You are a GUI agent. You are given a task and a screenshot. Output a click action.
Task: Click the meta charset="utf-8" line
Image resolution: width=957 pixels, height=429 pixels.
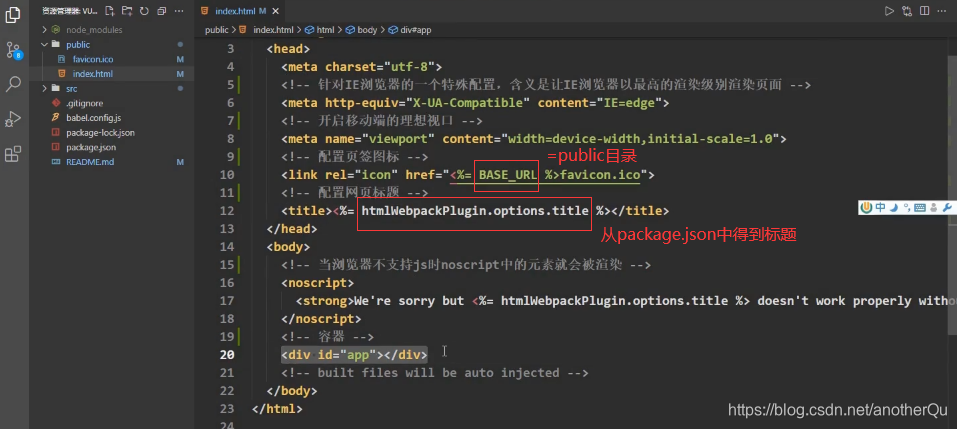[361, 67]
